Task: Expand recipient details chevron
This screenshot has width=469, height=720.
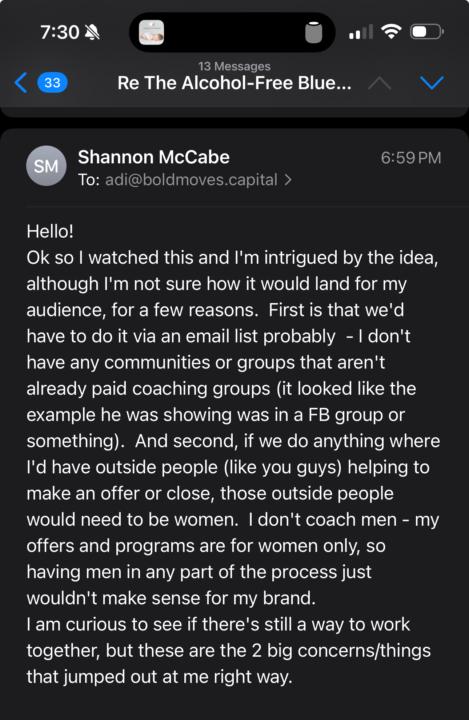Action: [x=288, y=180]
